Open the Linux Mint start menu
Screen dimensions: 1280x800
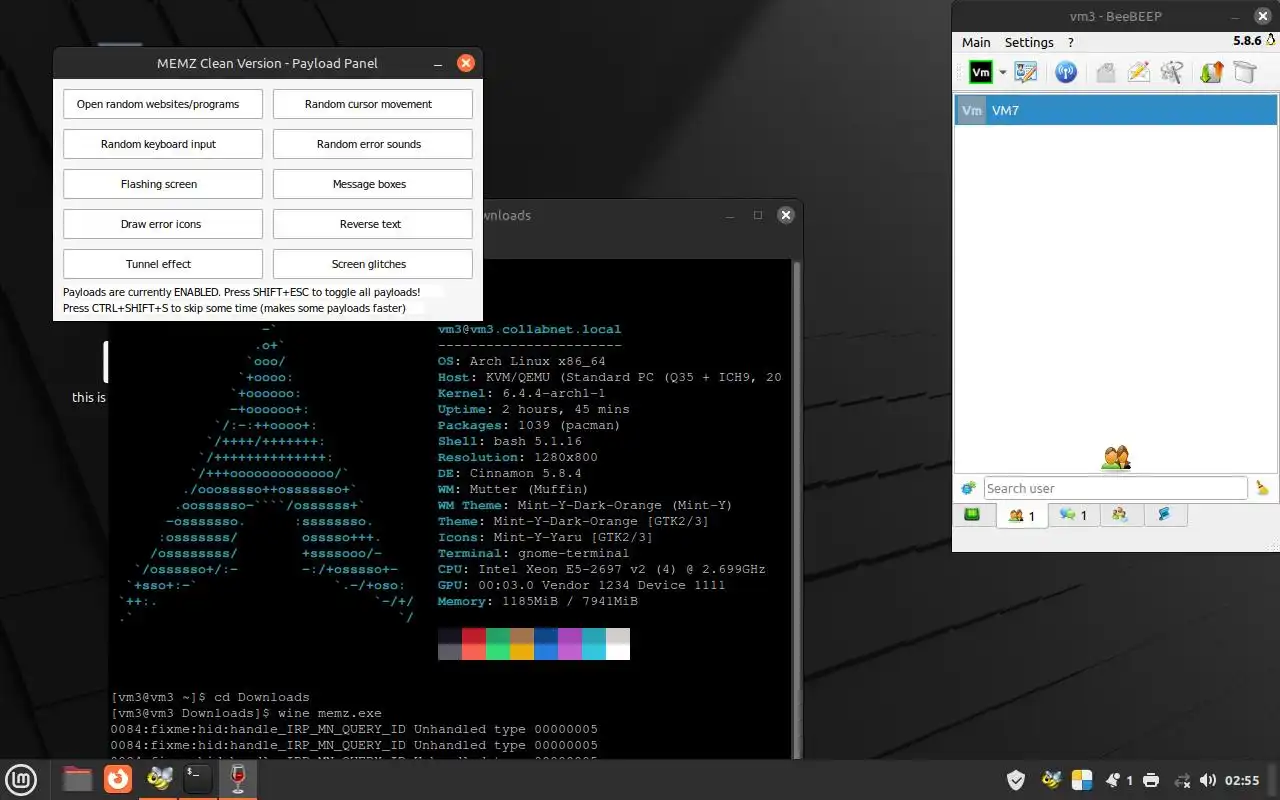21,779
